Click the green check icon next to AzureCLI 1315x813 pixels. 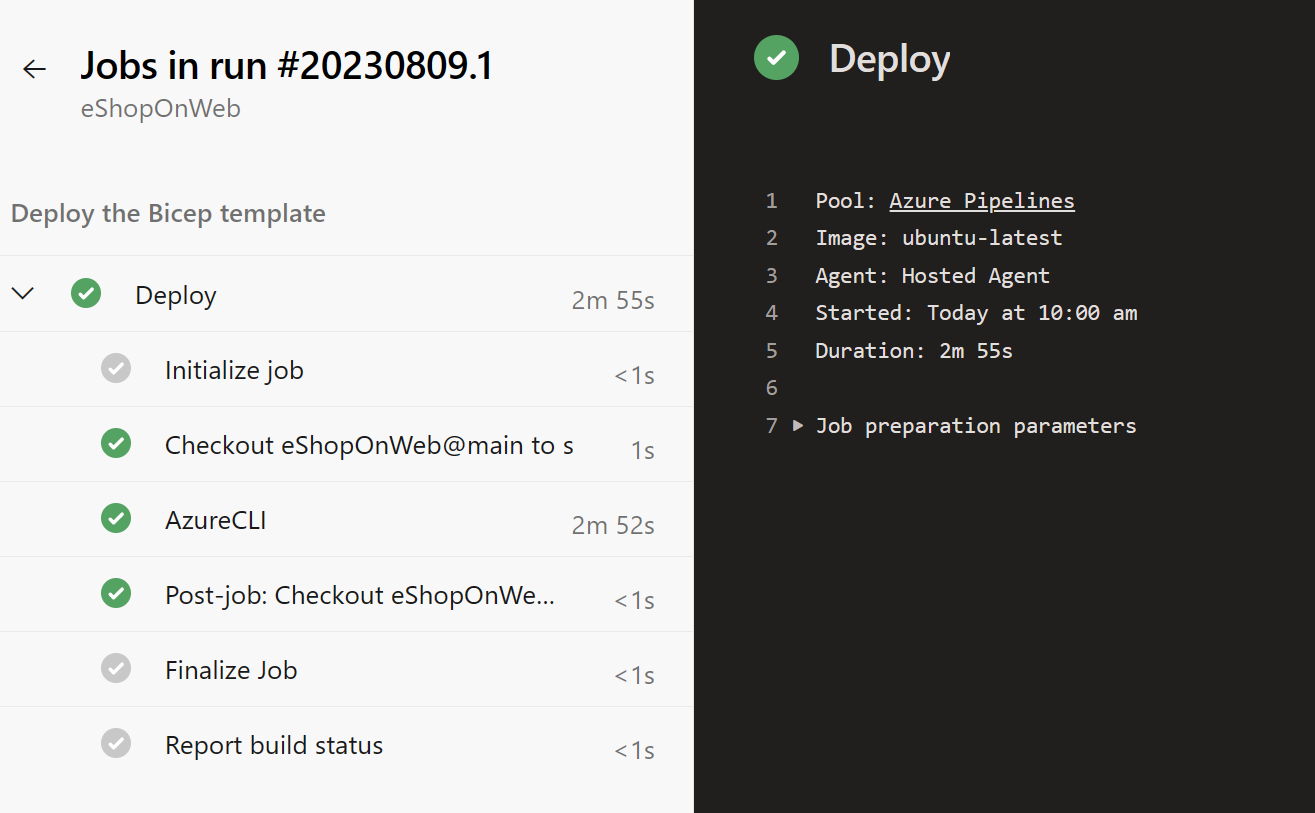[x=116, y=518]
